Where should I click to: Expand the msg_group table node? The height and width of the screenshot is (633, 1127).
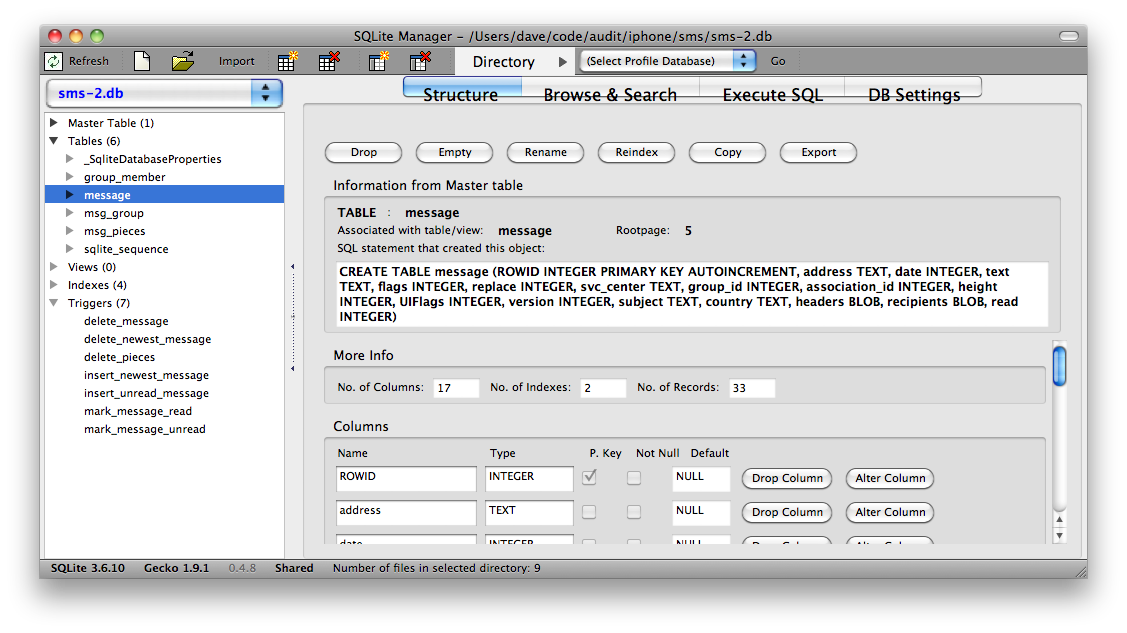click(70, 213)
